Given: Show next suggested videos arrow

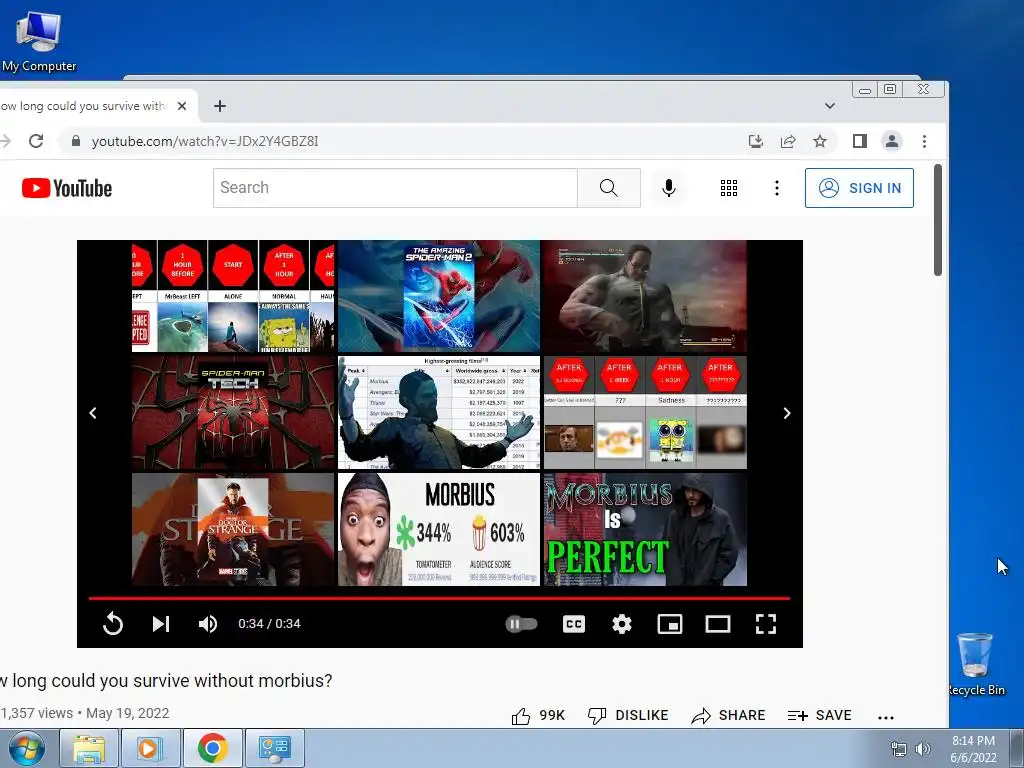Looking at the screenshot, I should [x=787, y=413].
